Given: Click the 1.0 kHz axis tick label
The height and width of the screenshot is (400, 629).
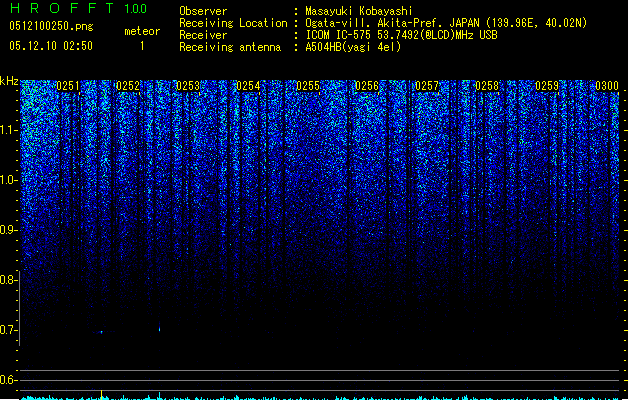Looking at the screenshot, I should [8, 180].
